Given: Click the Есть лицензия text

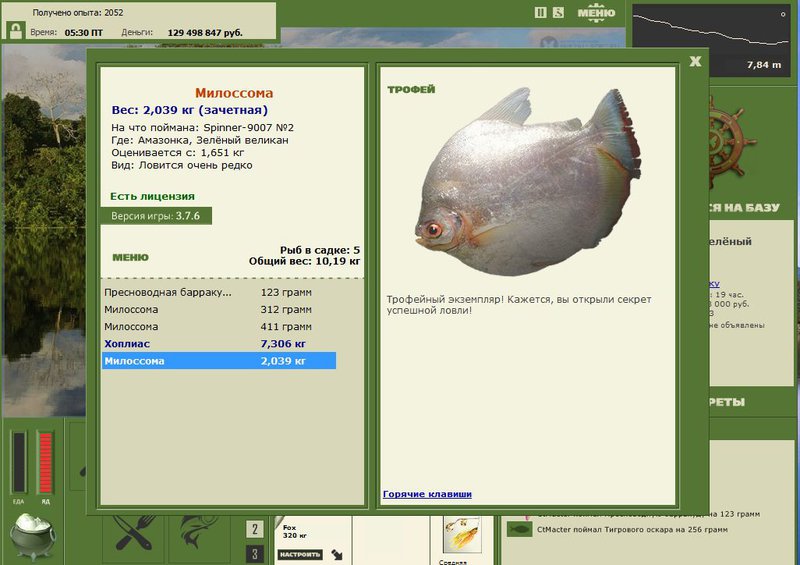Looking at the screenshot, I should coord(152,196).
